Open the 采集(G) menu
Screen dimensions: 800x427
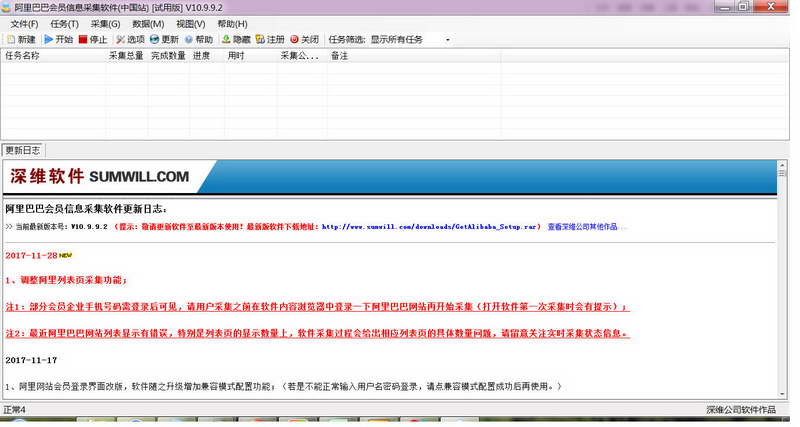pos(105,24)
